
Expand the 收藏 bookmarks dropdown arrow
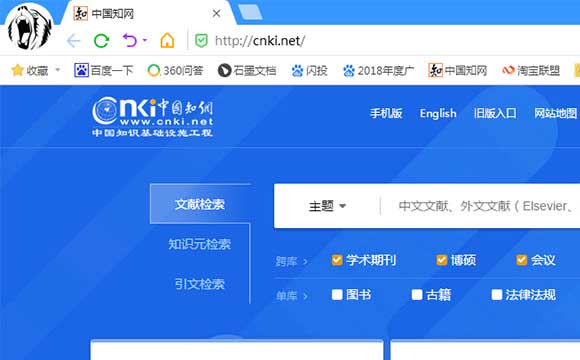click(57, 70)
